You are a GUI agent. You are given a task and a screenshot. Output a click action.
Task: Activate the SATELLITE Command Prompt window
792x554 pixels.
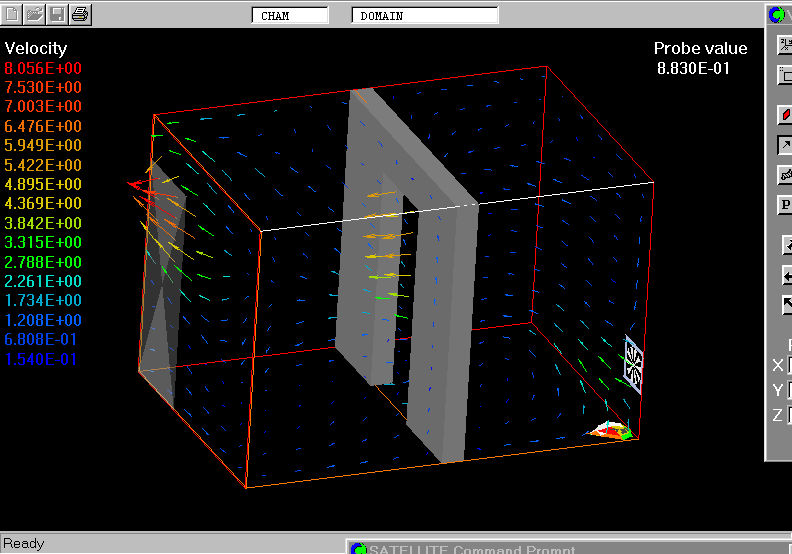pos(470,548)
